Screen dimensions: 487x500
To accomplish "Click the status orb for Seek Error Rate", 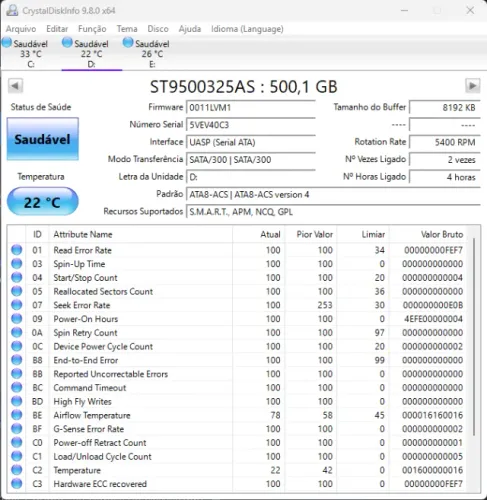I will pyautogui.click(x=17, y=305).
